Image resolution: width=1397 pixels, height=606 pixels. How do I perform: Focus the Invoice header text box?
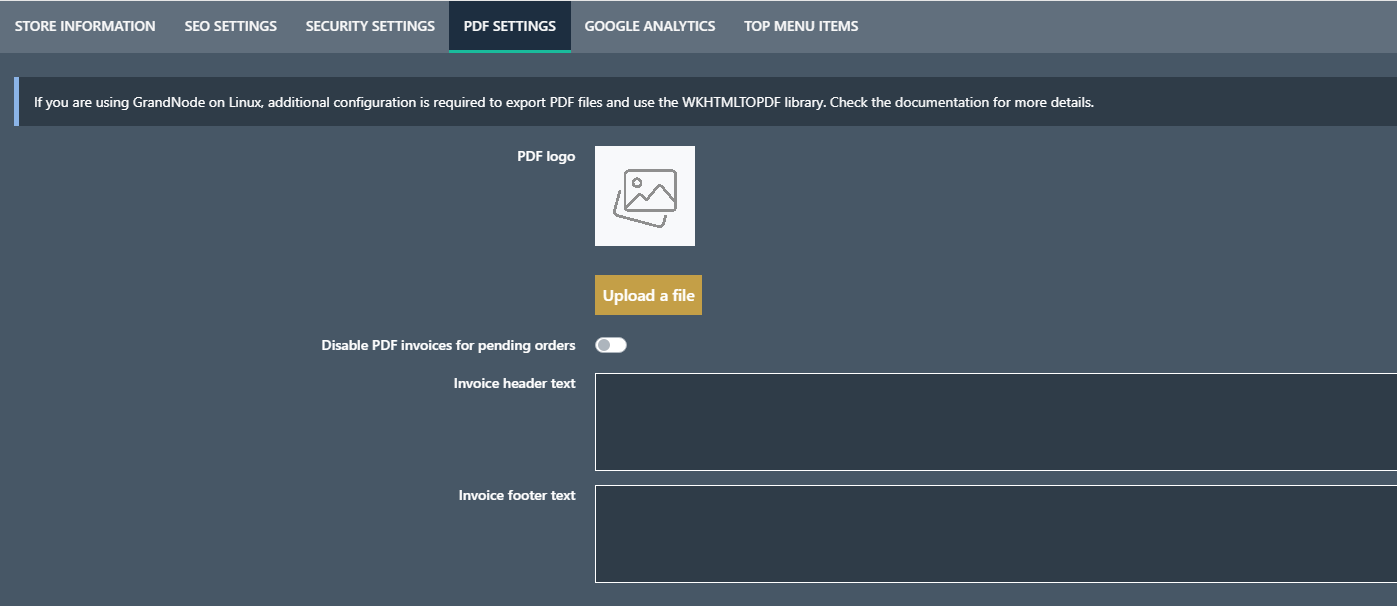click(x=996, y=422)
